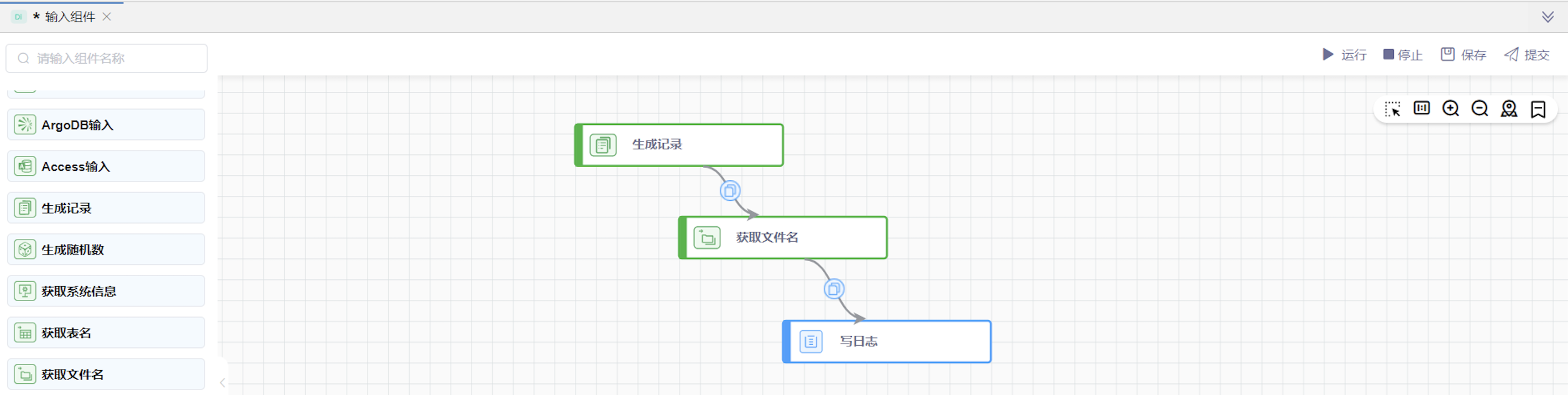1568x395 pixels.
Task: Select the ArgoDB输入 component in list
Action: [106, 125]
